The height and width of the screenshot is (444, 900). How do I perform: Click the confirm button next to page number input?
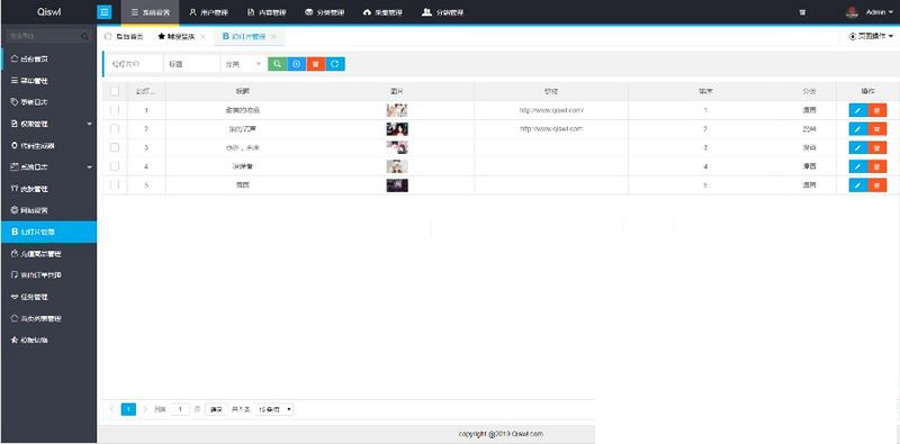coord(217,409)
